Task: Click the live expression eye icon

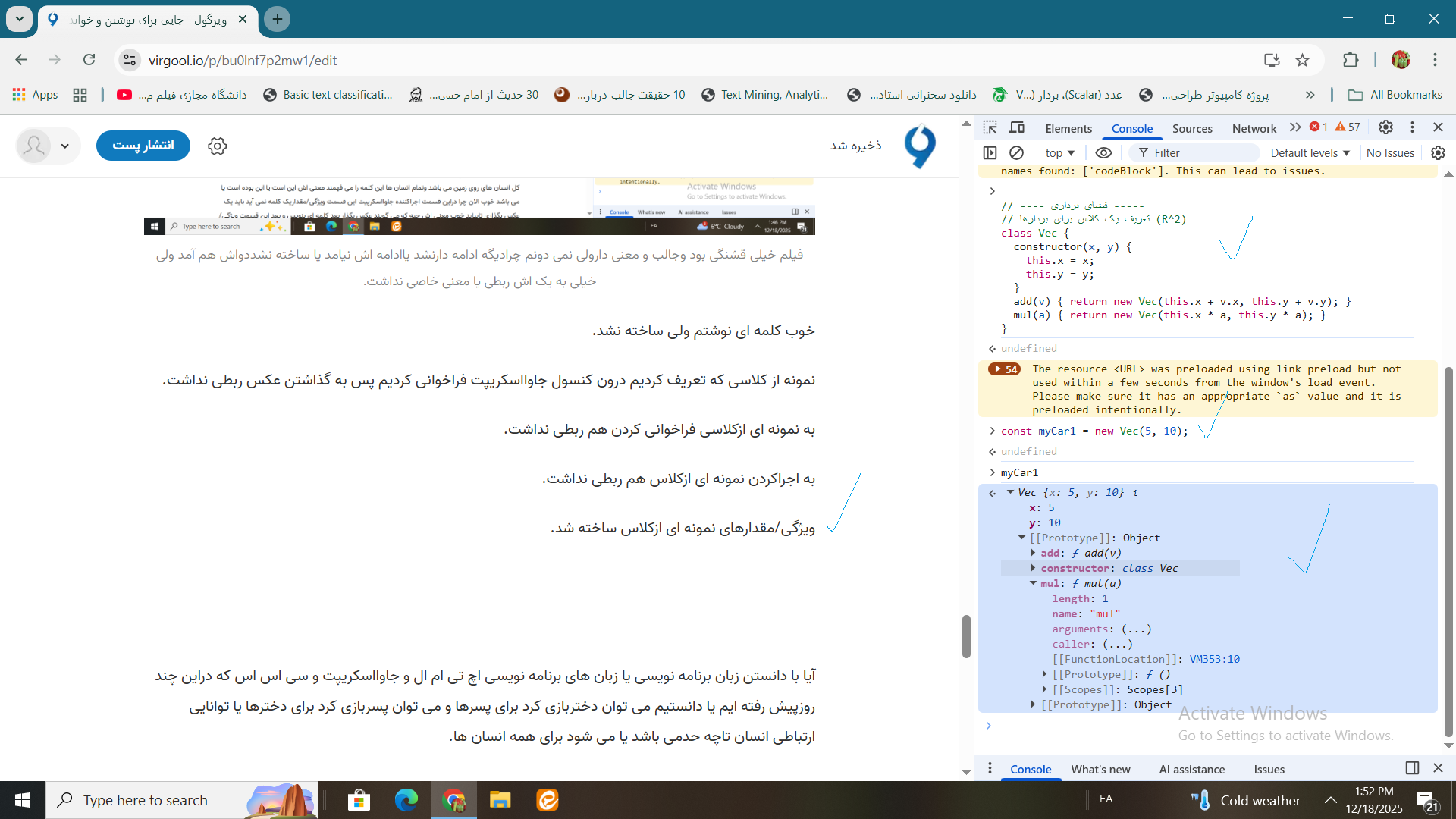Action: coord(1103,152)
